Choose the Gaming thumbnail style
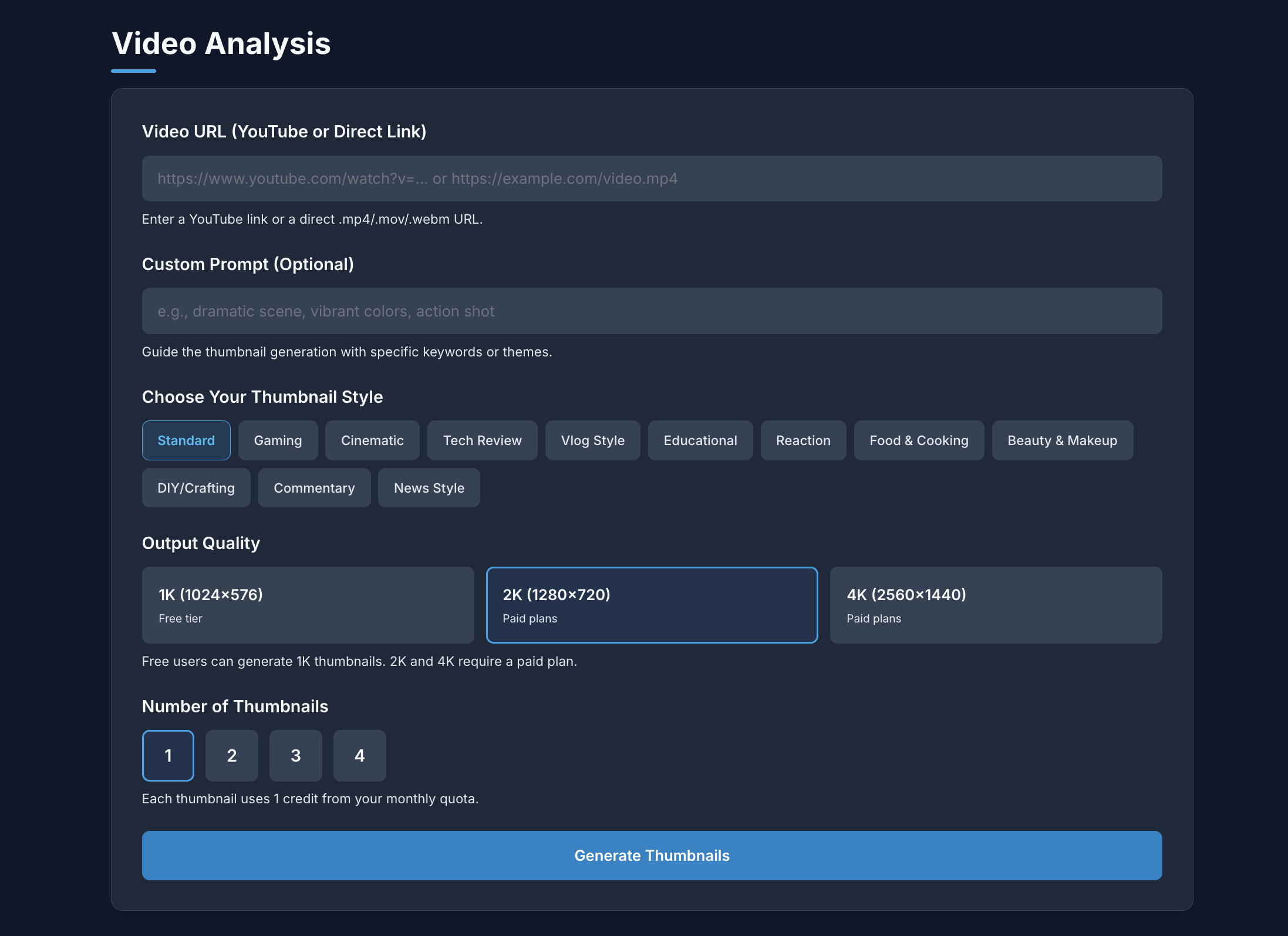The height and width of the screenshot is (936, 1288). tap(278, 440)
